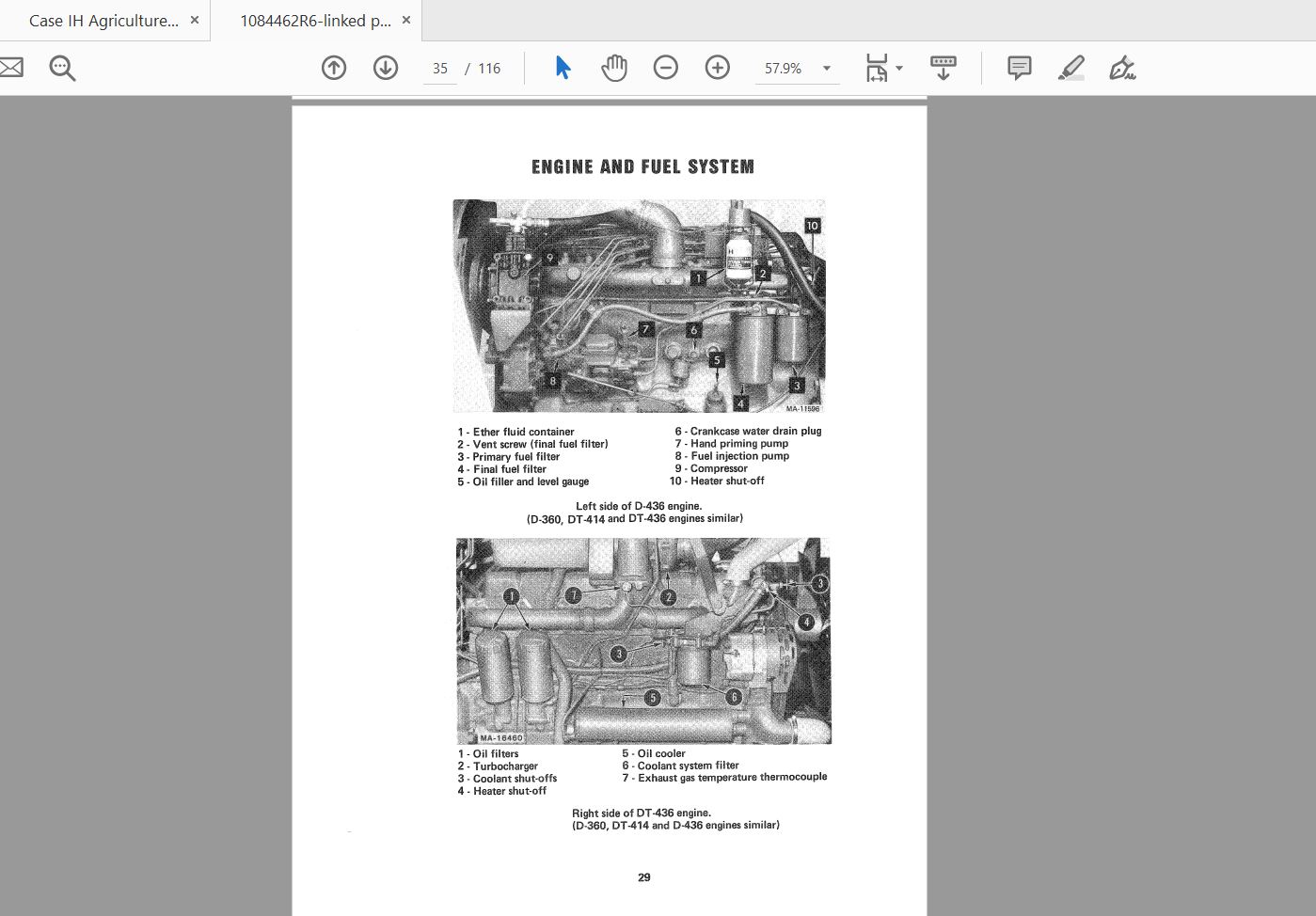This screenshot has height=916, width=1316.
Task: Select the highlight text tool
Action: tap(1070, 68)
